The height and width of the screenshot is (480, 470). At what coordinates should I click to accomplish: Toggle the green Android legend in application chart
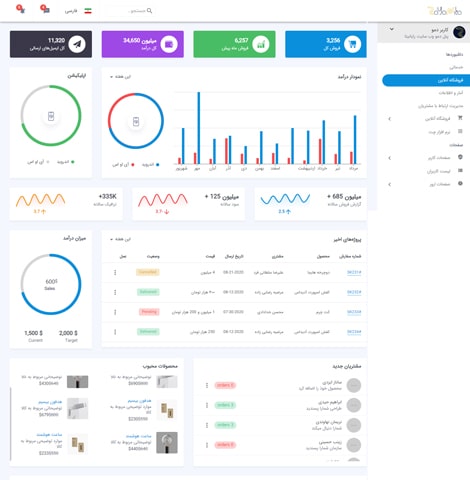point(66,162)
